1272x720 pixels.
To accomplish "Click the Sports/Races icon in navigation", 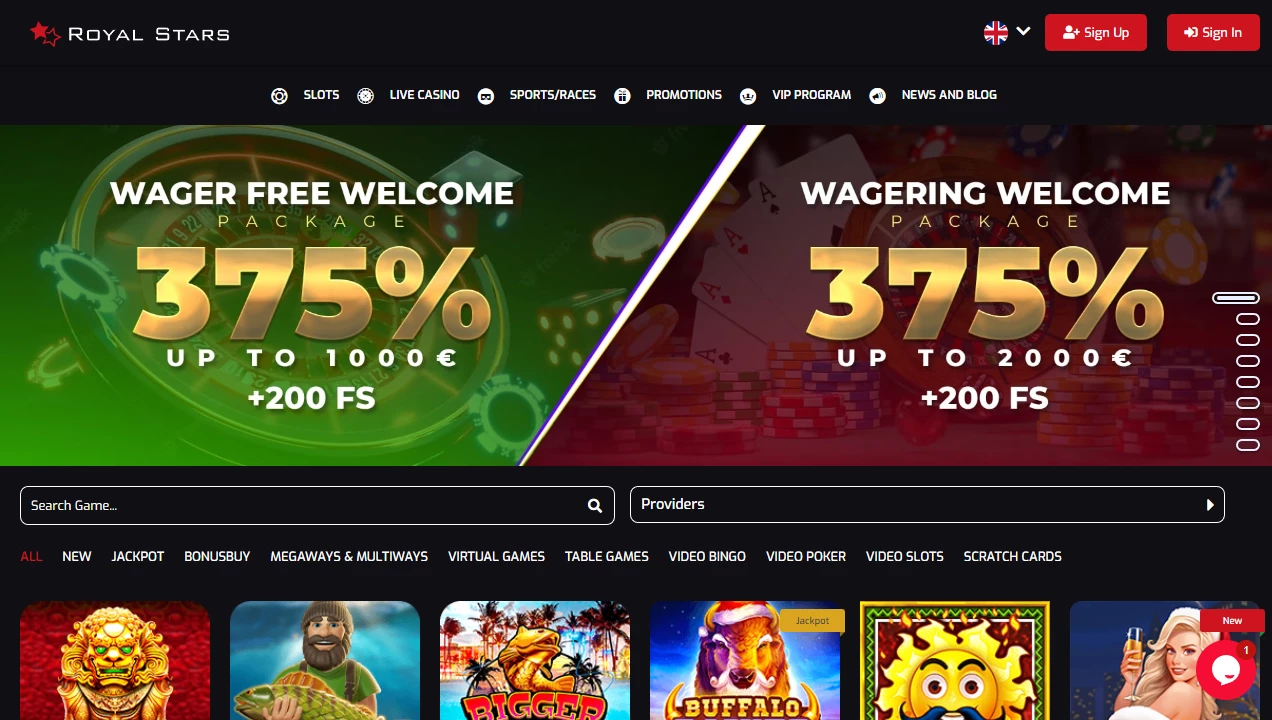I will click(486, 96).
